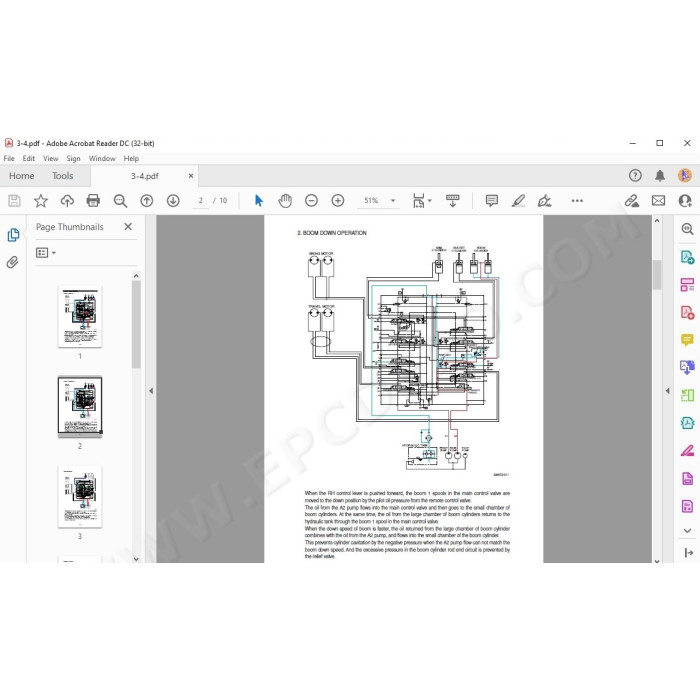Image resolution: width=700 pixels, height=700 pixels.
Task: Open Comment tool in right pane
Action: (688, 340)
